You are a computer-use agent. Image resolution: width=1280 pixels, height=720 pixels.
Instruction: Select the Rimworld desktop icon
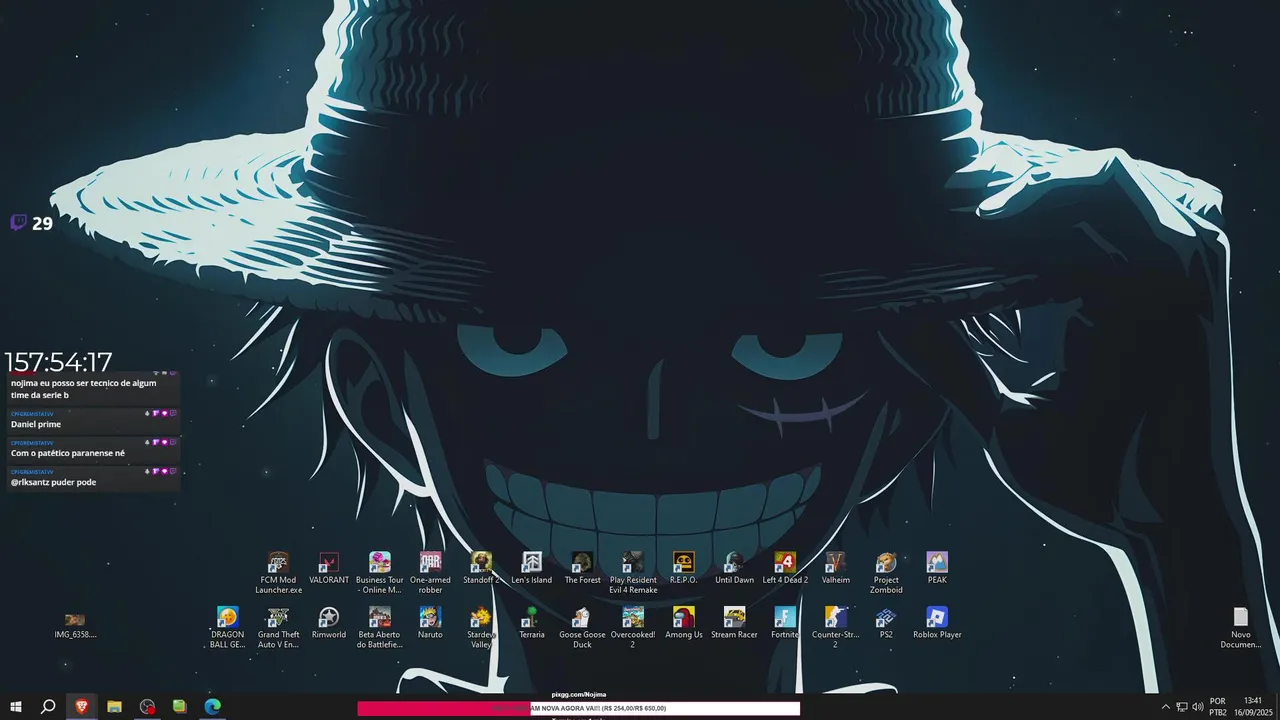(329, 622)
